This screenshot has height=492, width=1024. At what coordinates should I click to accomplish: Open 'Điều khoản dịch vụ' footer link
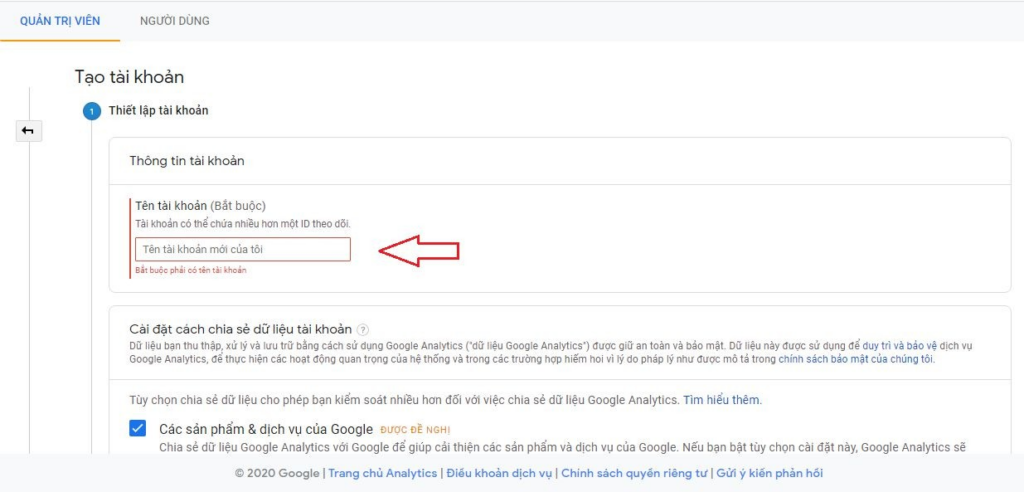(x=499, y=473)
